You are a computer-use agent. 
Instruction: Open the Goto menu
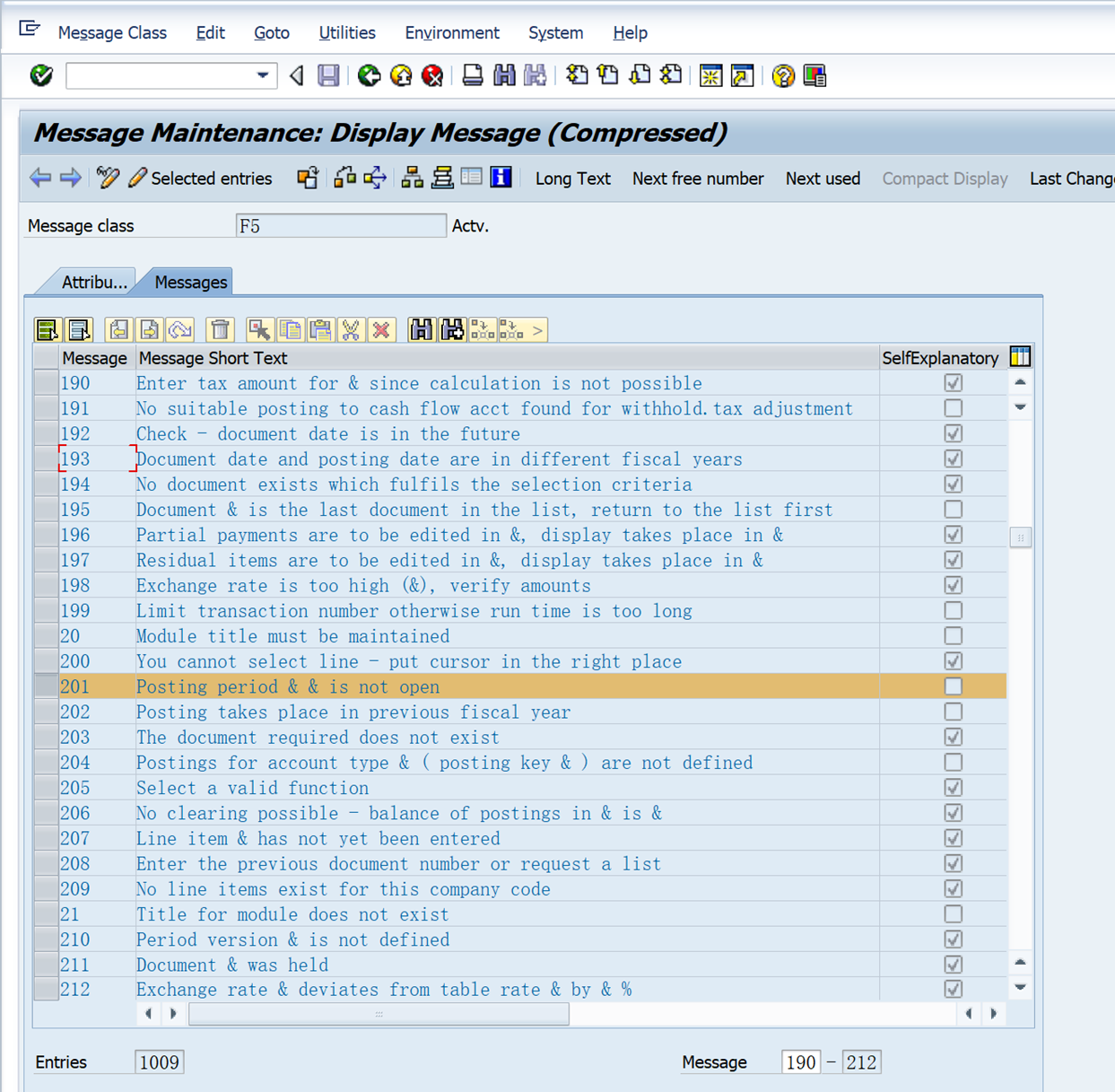[x=272, y=32]
